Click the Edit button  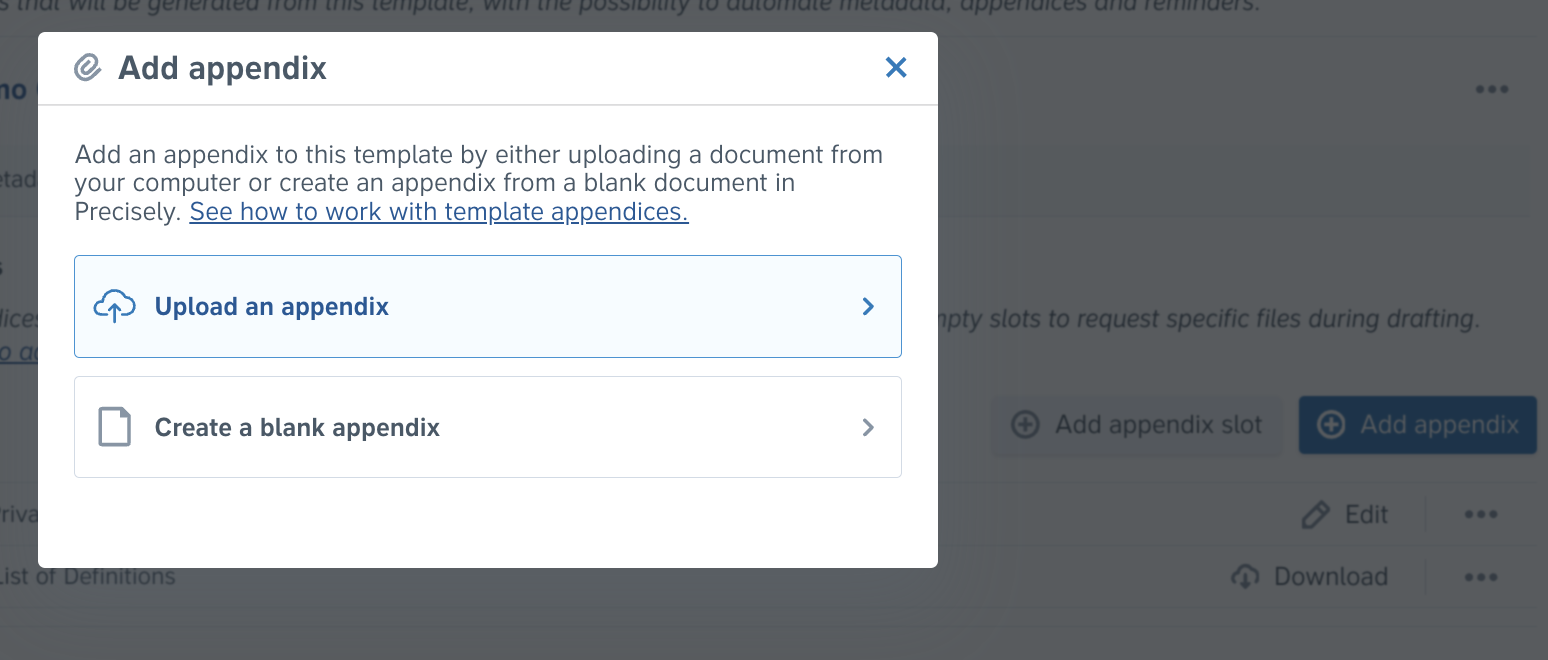(x=1345, y=514)
